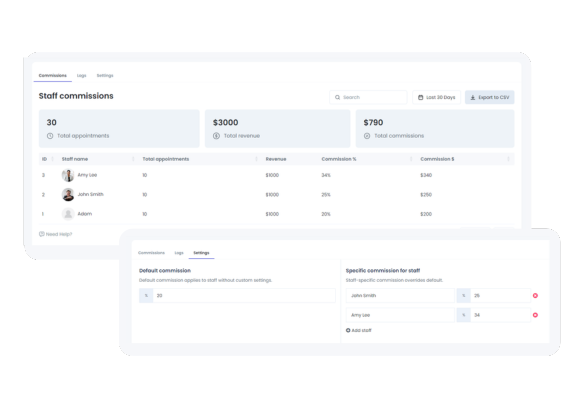
Task: Focus the staff Search box
Action: click(x=368, y=97)
